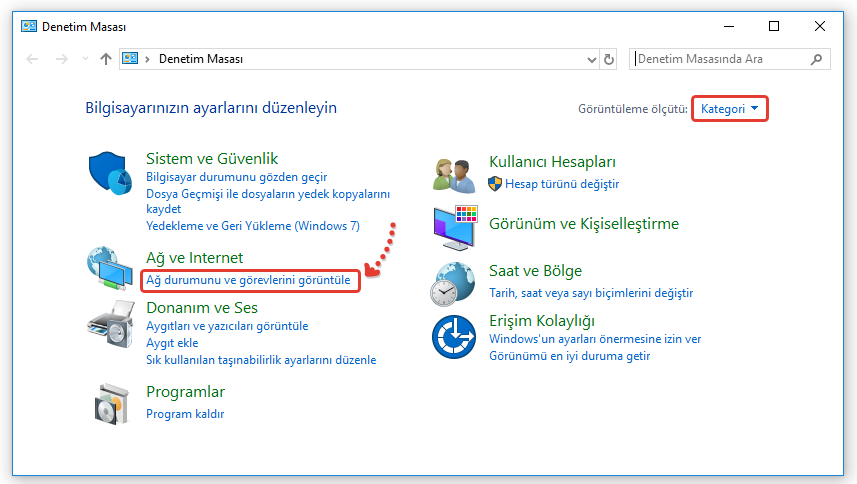Click the Saat ve Bölge clock icon
This screenshot has height=484, width=857.
click(454, 284)
